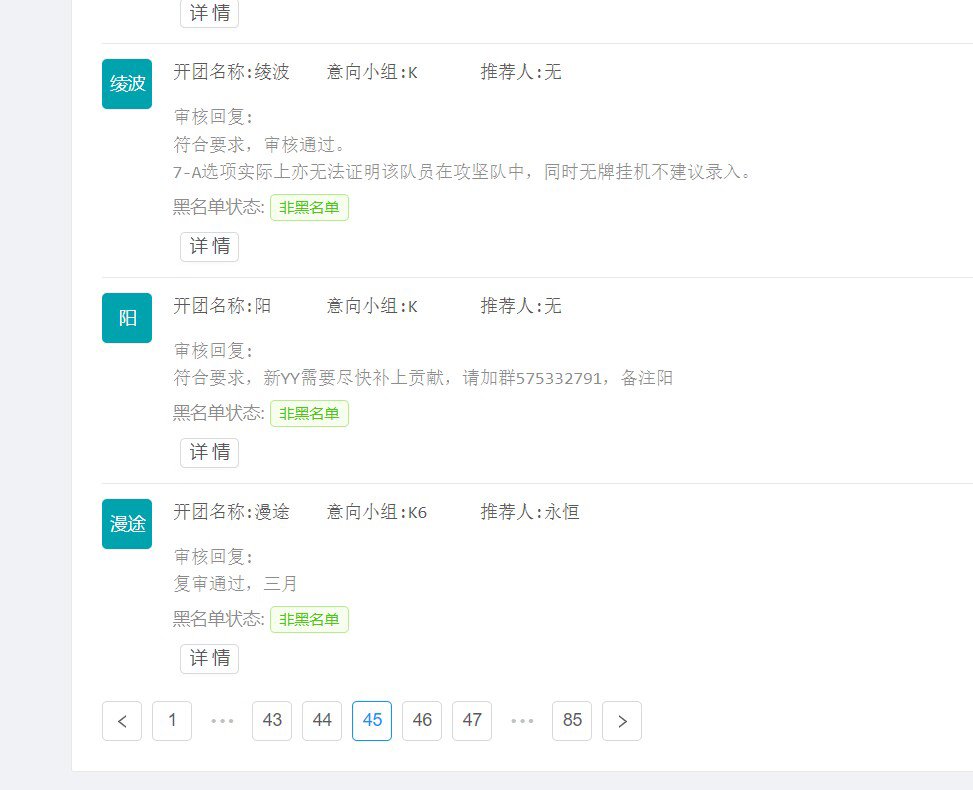
Task: Go to page 46
Action: pyautogui.click(x=422, y=721)
